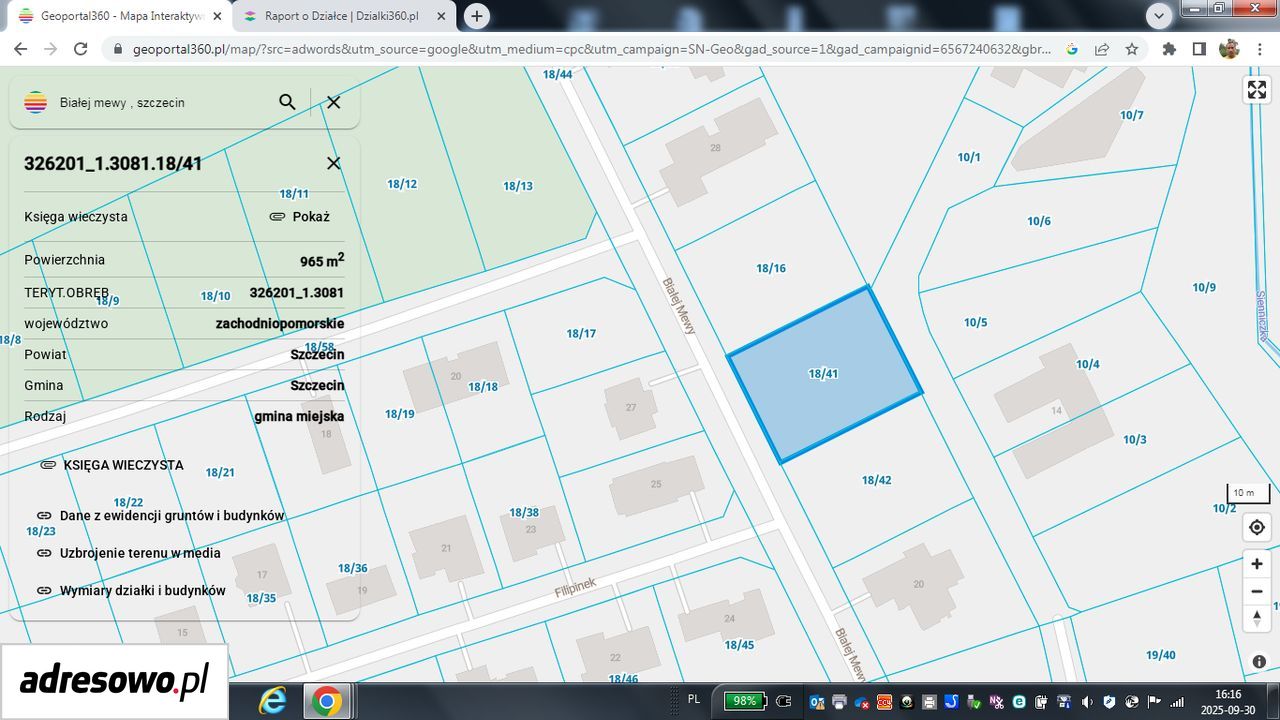Open Internet Explorer from the taskbar

click(272, 701)
